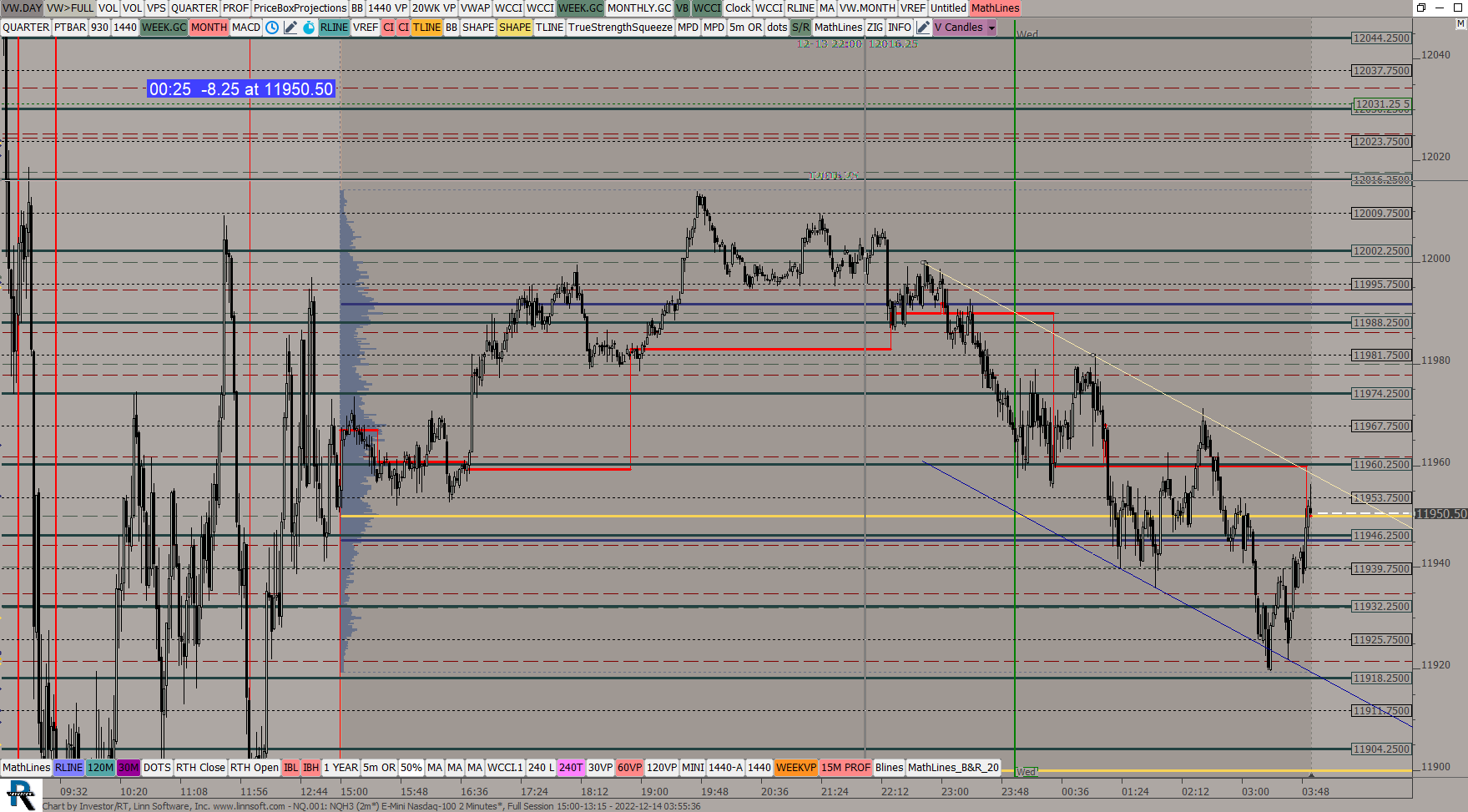Click the 11950.50 current price label
This screenshot has height=812, width=1468.
pos(1440,514)
